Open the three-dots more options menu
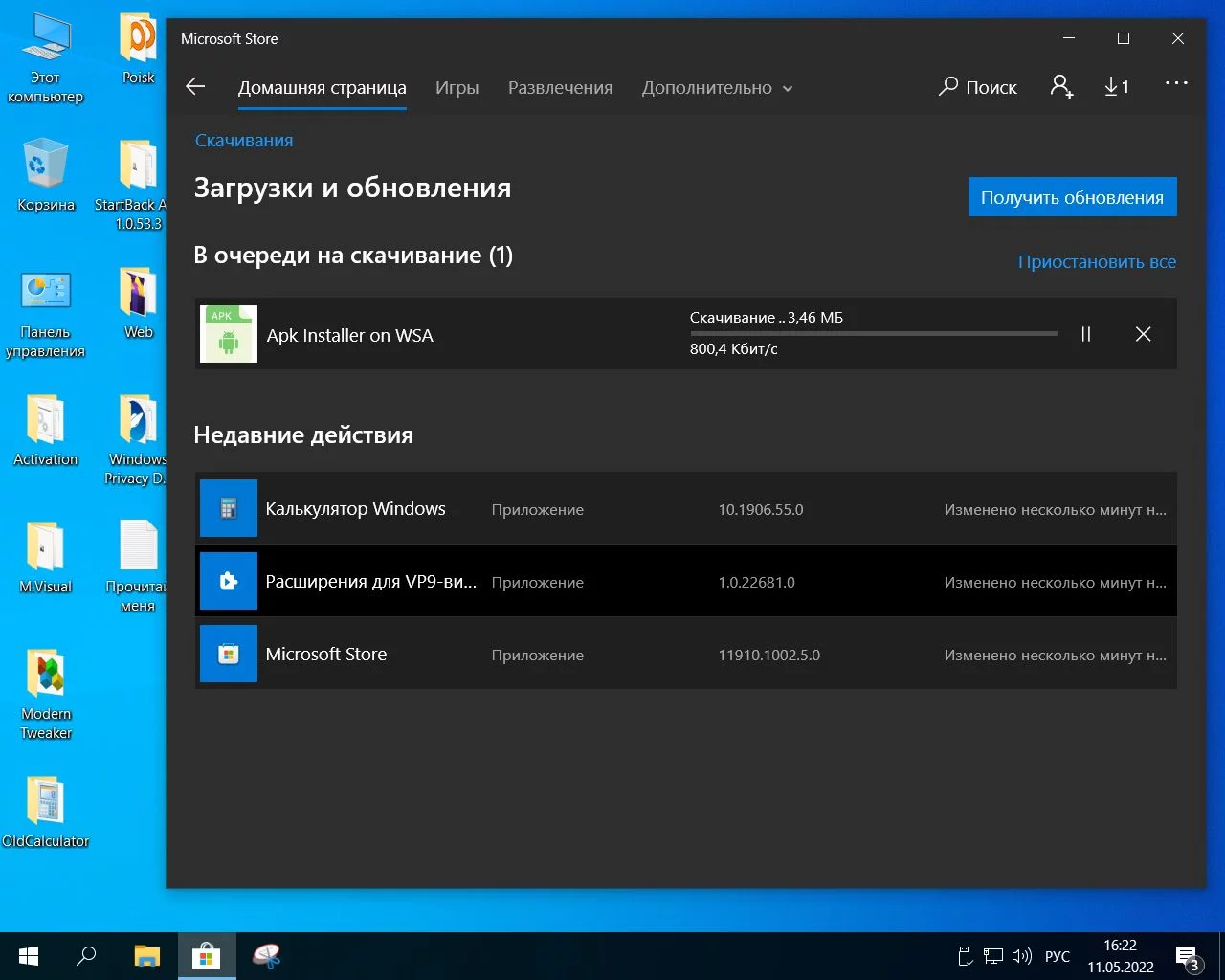The width and height of the screenshot is (1225, 980). tap(1176, 84)
